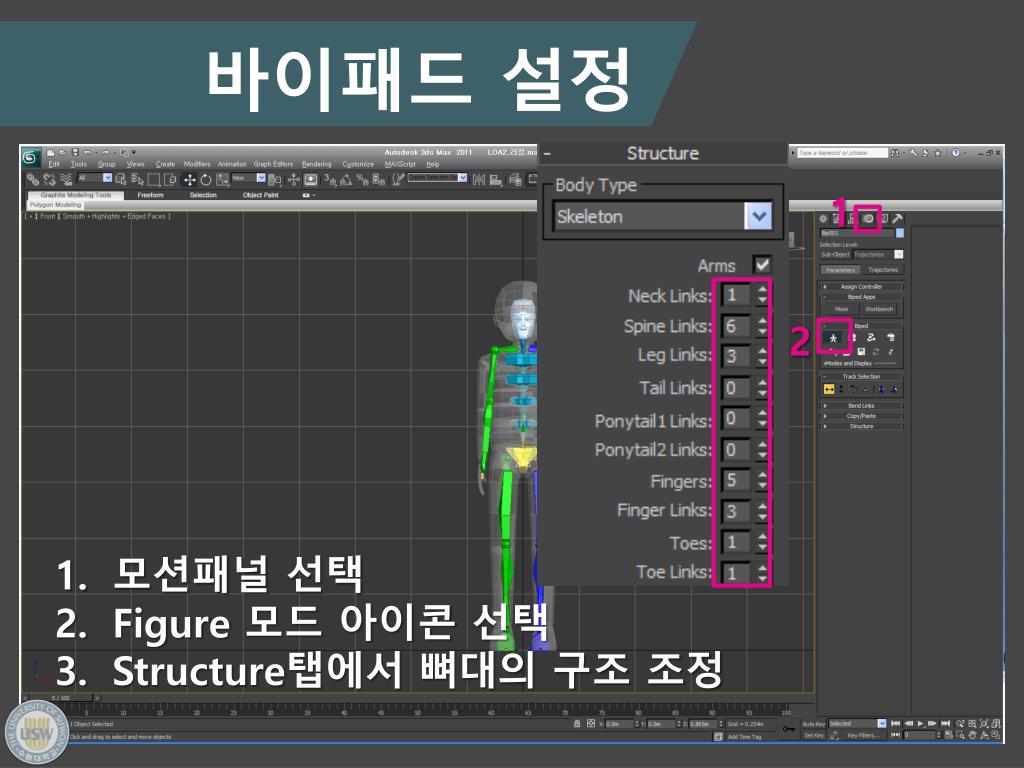This screenshot has height=768, width=1024.
Task: Open the Graph Editors menu
Action: [x=273, y=165]
